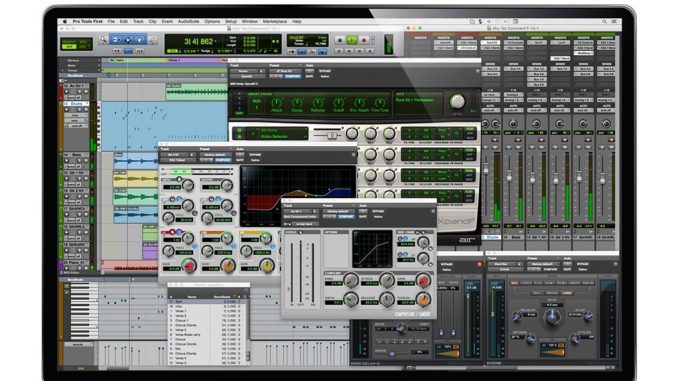Open the Clip menu

[153, 21]
